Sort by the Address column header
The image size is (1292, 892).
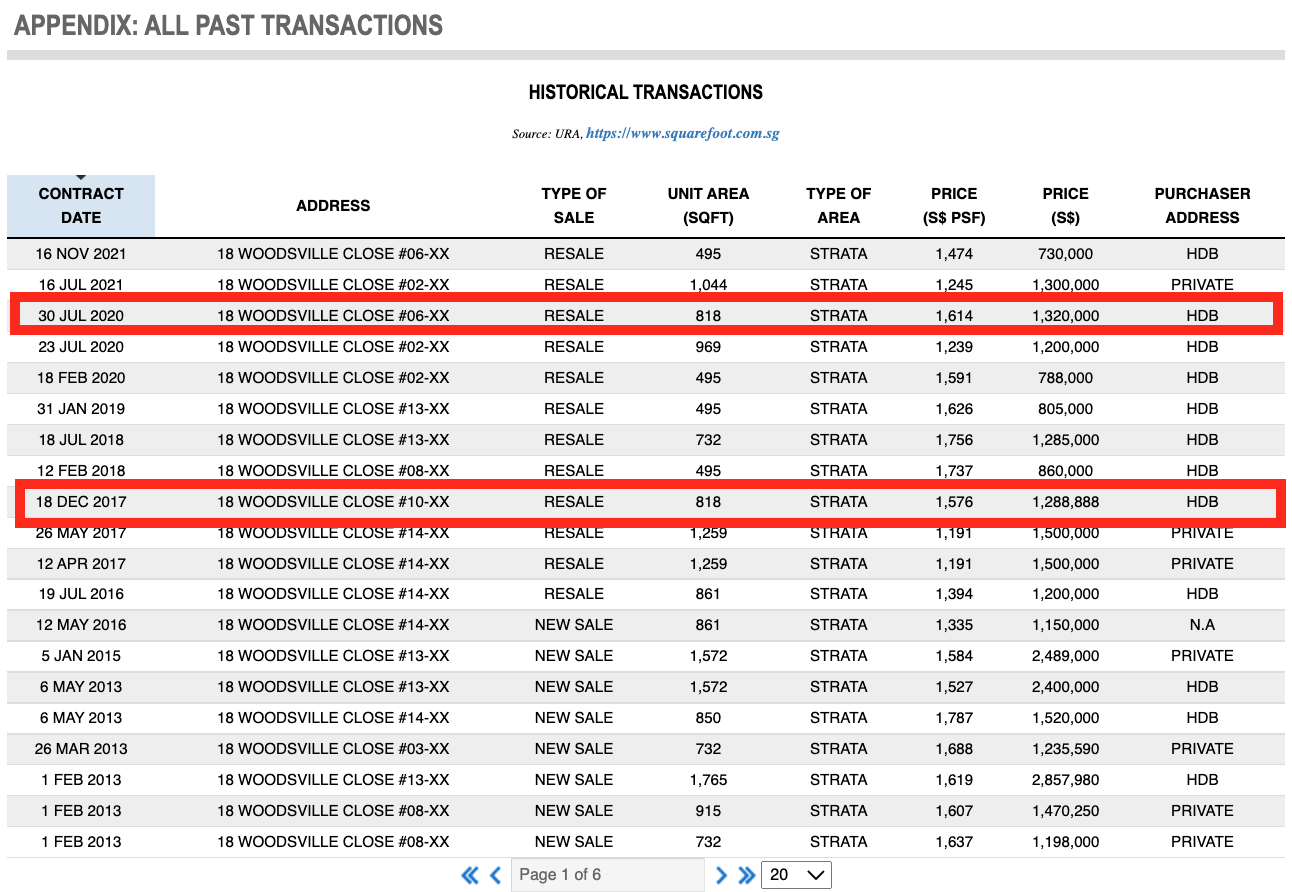point(333,206)
